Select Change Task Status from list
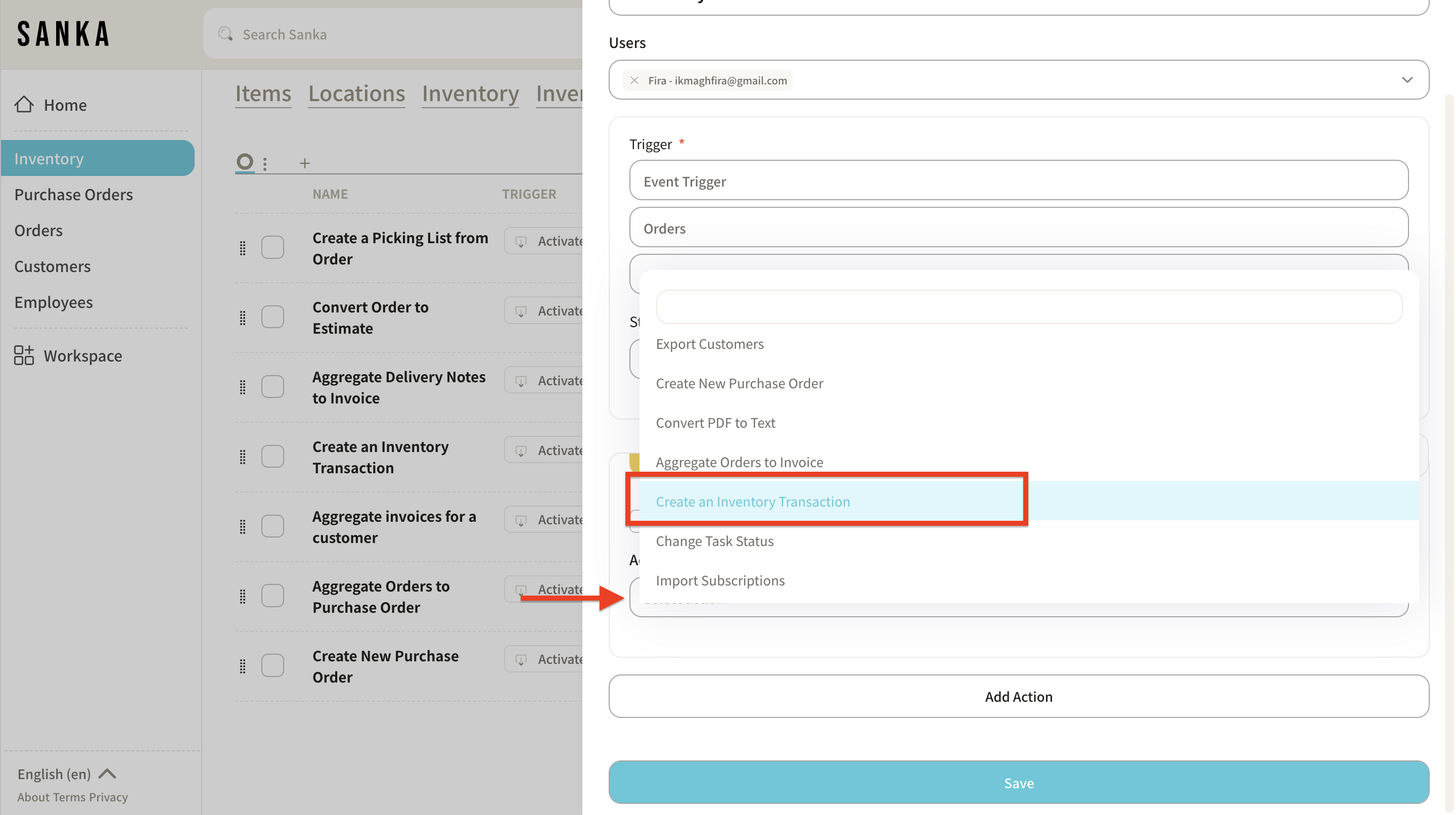1456x815 pixels. (714, 541)
